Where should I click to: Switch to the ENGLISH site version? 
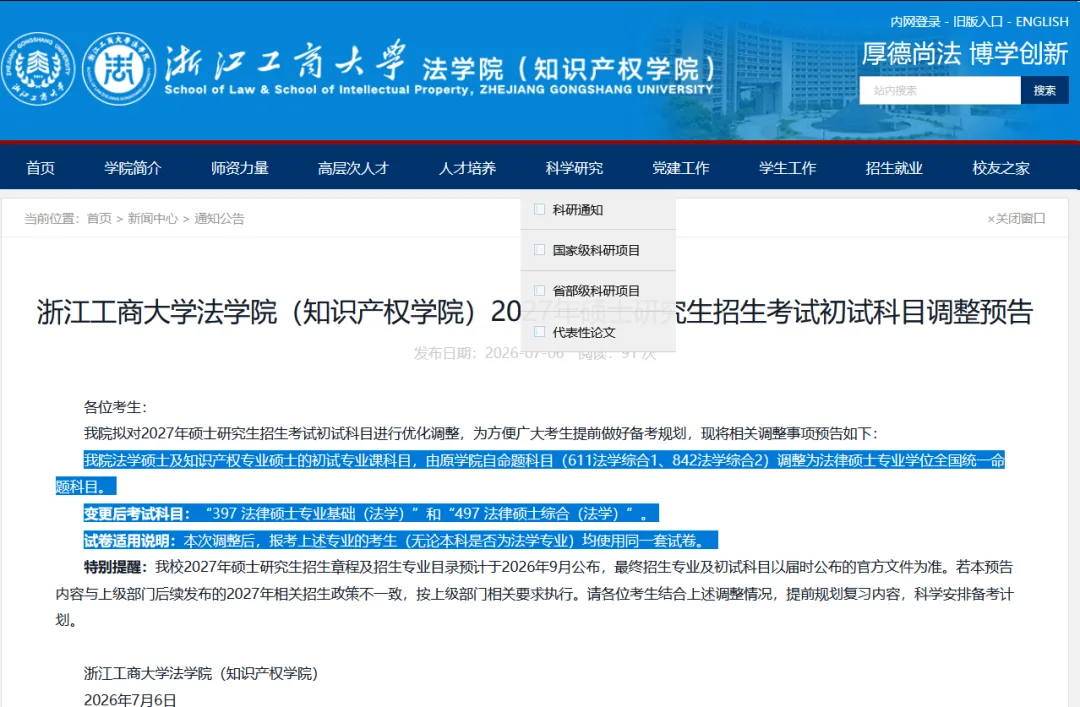click(x=1042, y=21)
